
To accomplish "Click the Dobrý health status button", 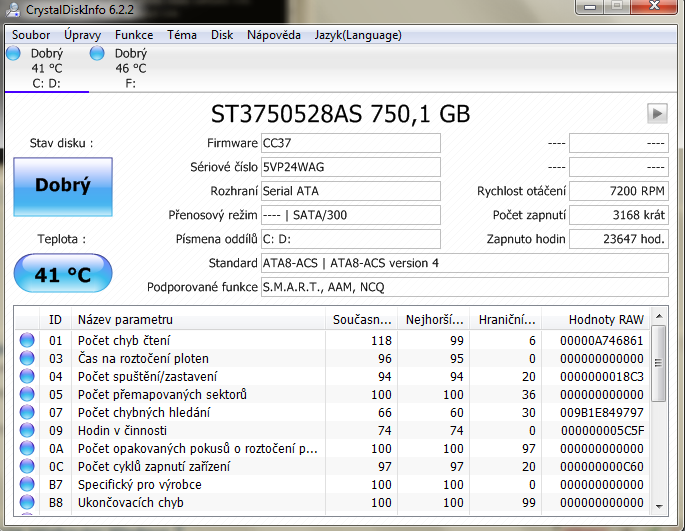I will click(x=63, y=185).
